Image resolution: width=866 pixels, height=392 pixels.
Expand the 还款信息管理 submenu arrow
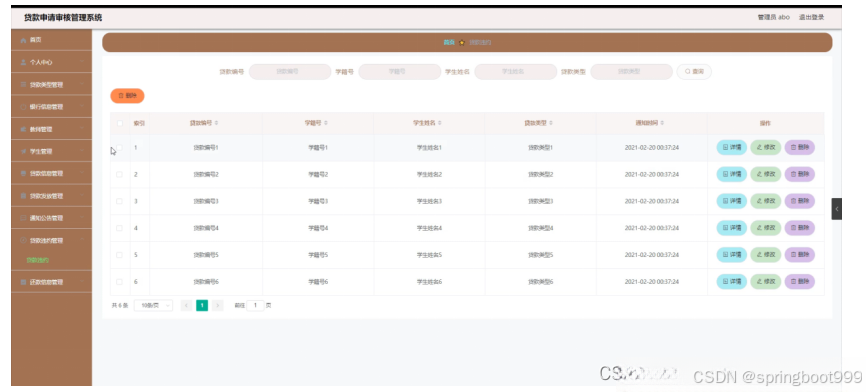(x=82, y=282)
